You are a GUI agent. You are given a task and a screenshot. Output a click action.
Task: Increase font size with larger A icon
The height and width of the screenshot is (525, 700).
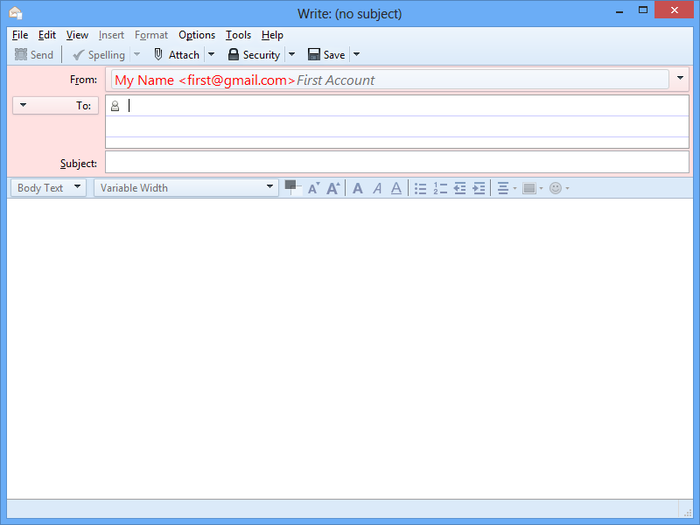point(333,188)
